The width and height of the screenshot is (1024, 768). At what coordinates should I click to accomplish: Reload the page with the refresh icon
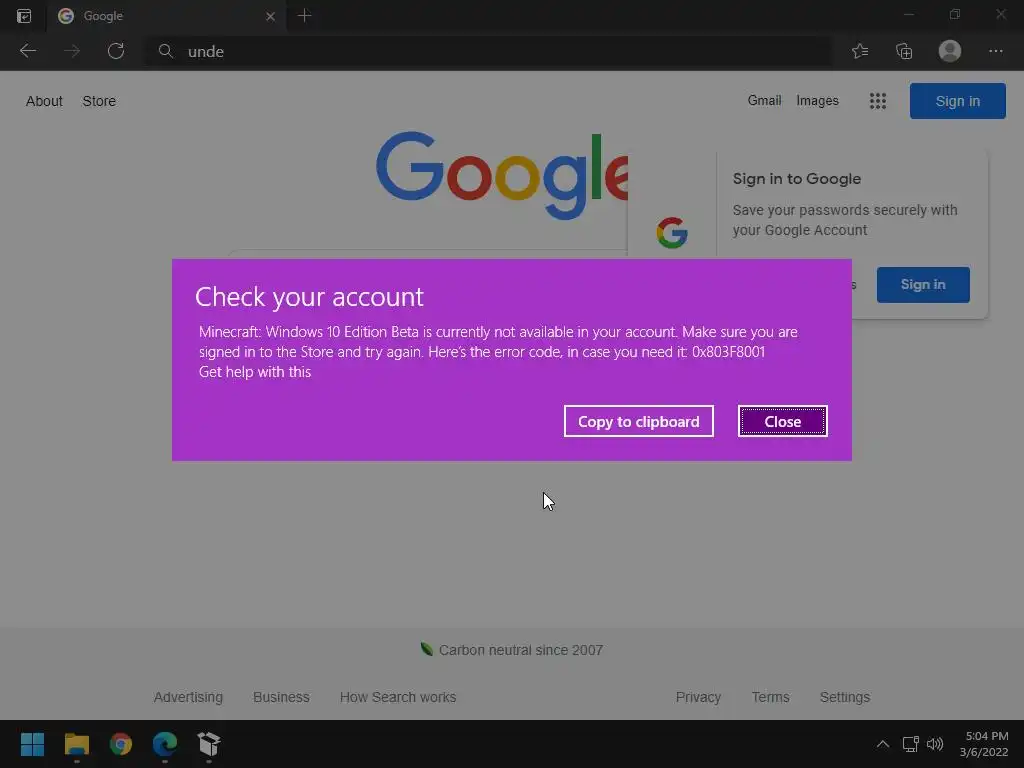116,51
